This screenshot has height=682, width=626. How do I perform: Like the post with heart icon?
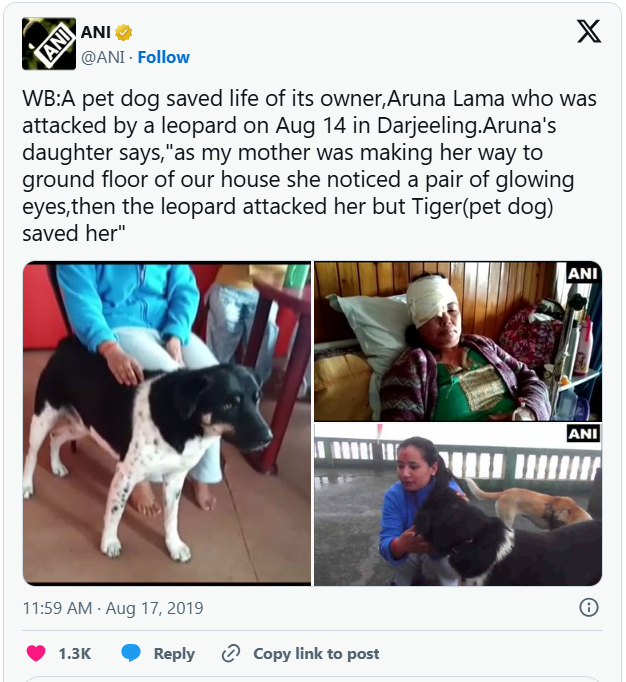click(x=36, y=653)
